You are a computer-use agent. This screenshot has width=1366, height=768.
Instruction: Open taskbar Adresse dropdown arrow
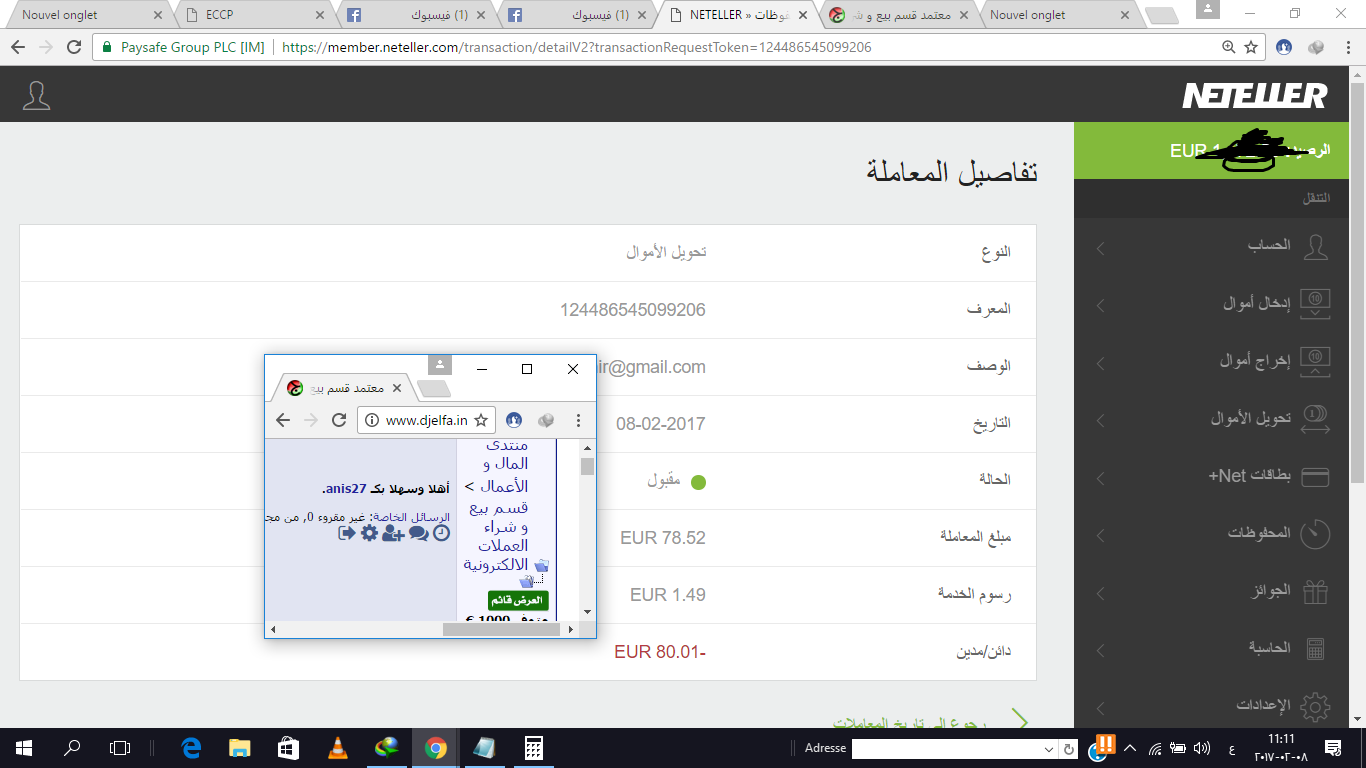tap(1048, 748)
